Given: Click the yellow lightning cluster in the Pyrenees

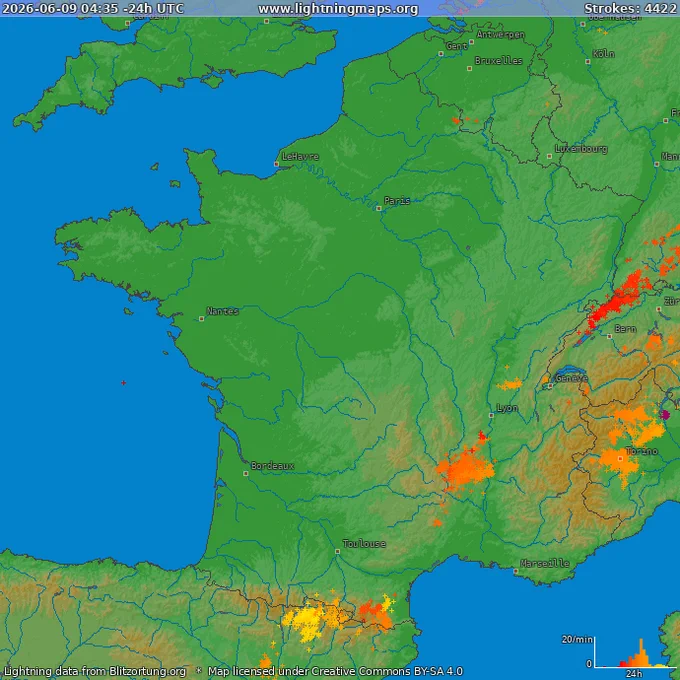Looking at the screenshot, I should click(305, 621).
